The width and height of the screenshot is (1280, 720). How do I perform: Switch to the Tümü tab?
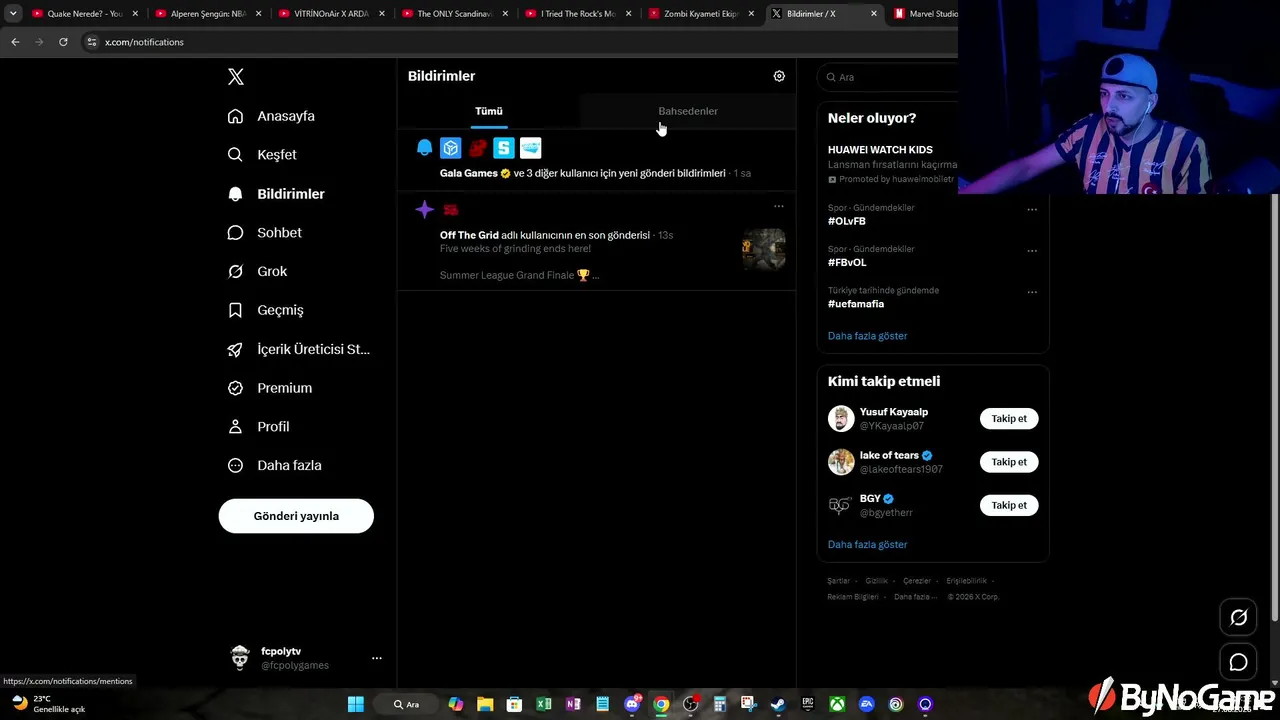point(489,111)
